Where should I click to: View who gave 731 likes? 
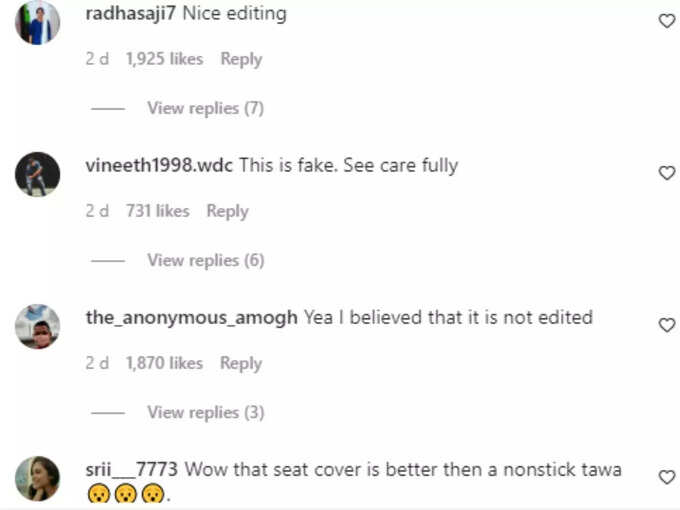[158, 211]
